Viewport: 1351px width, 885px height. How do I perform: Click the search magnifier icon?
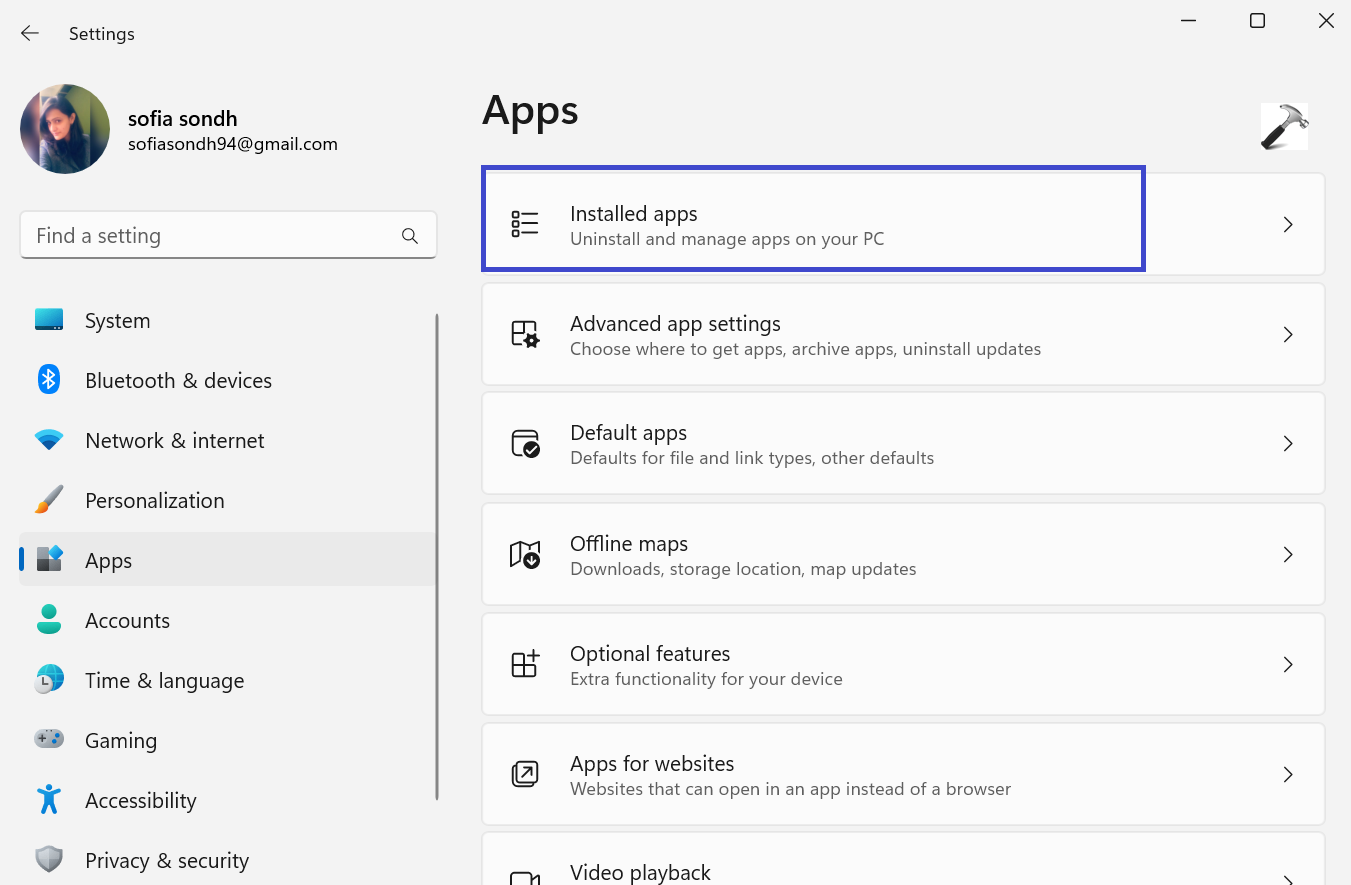(x=409, y=236)
